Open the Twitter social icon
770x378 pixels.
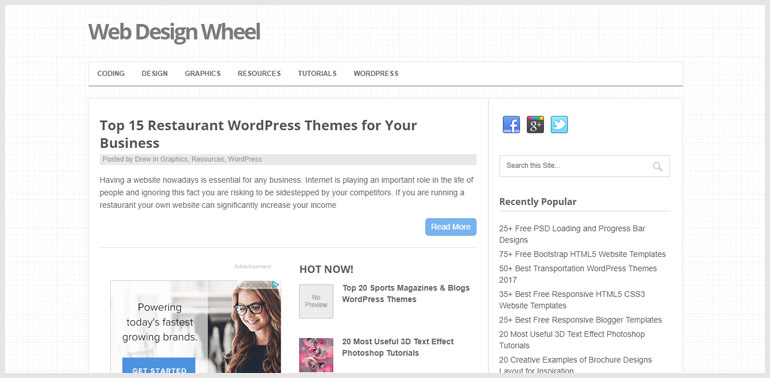pos(559,125)
